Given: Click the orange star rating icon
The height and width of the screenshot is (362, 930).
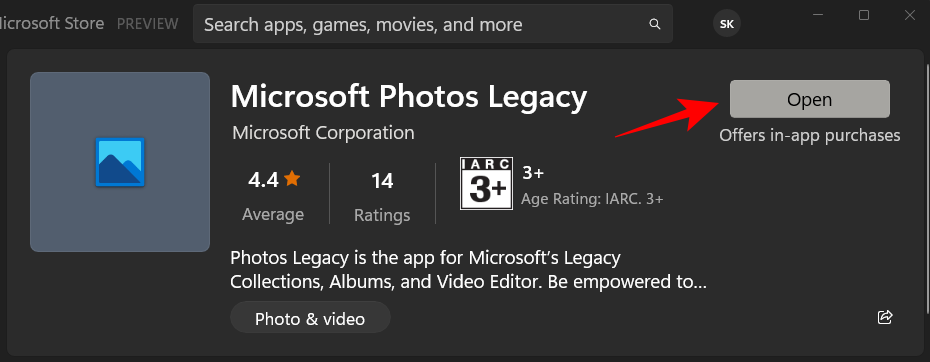Looking at the screenshot, I should 292,178.
